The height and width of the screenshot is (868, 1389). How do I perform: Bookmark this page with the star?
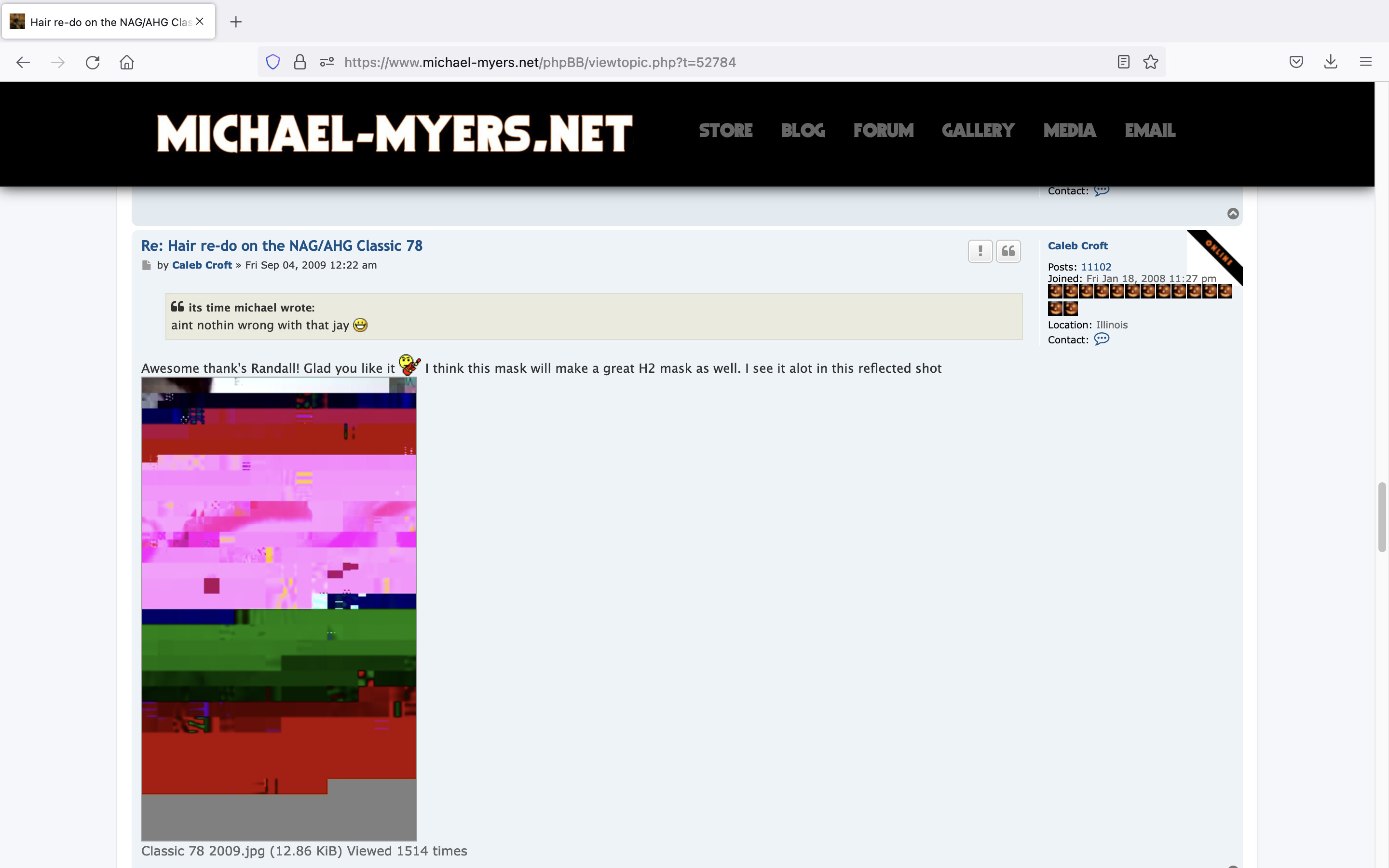[1150, 62]
